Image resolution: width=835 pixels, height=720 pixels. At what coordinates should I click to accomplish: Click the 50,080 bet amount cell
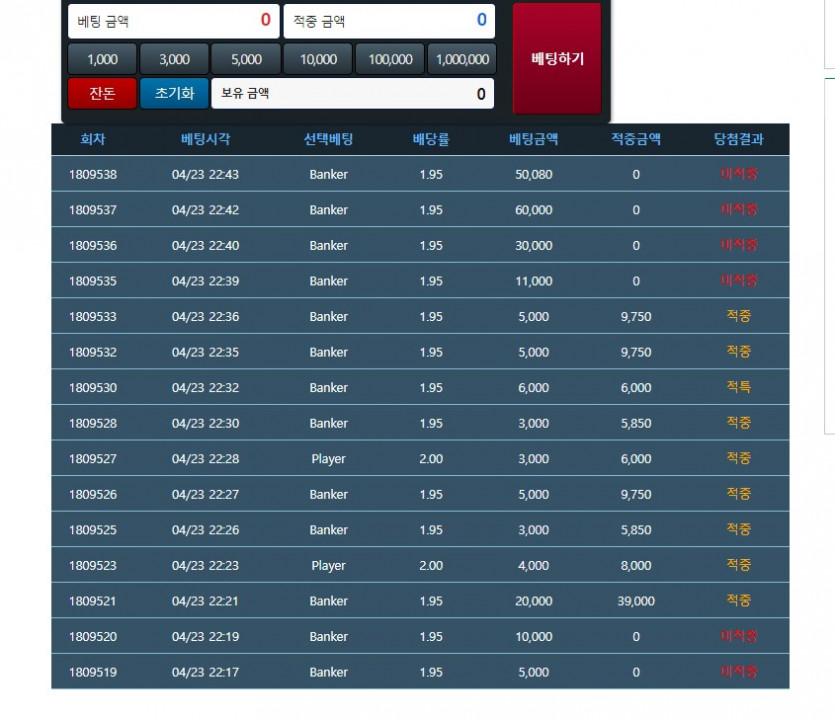534,175
